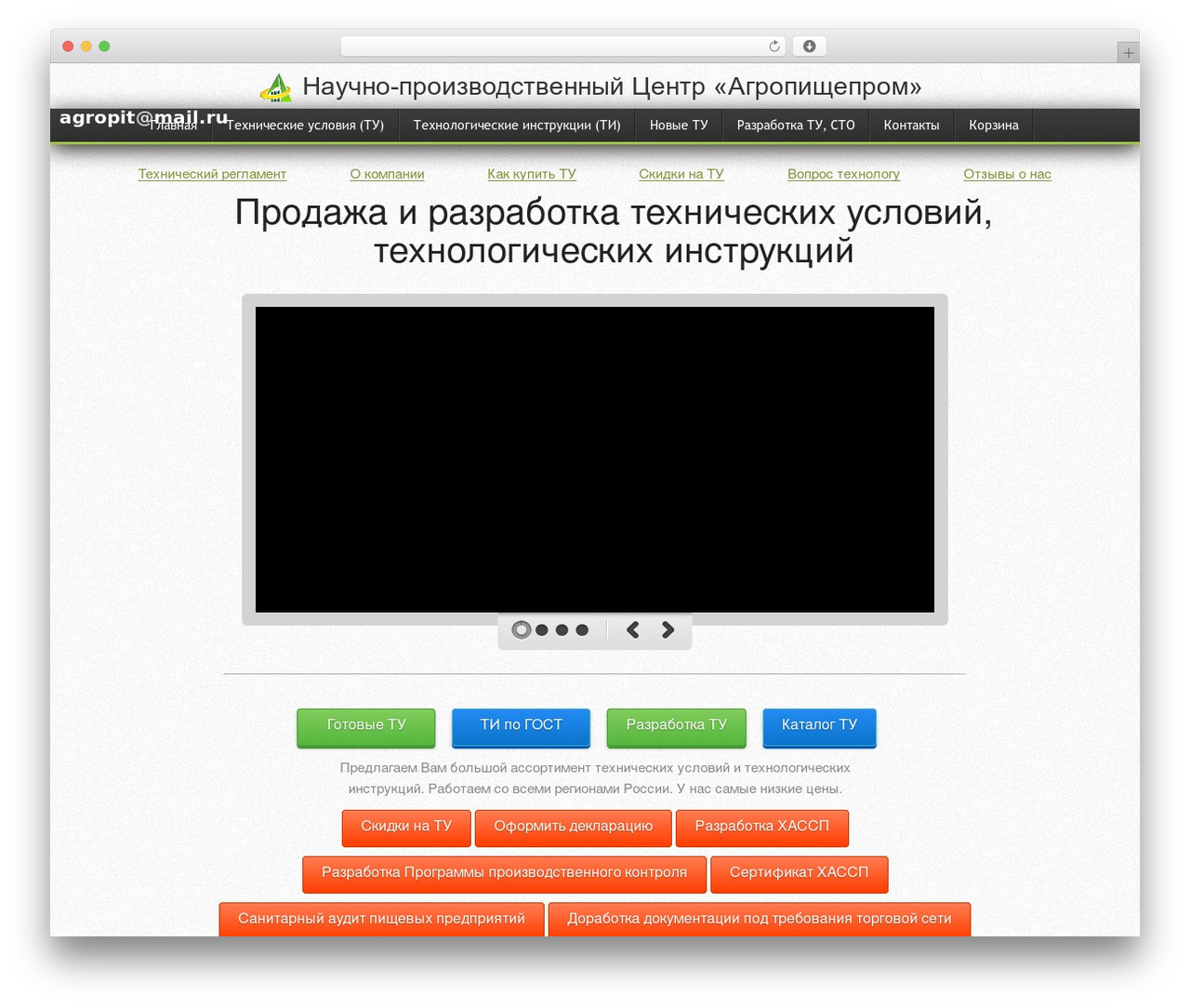Select the fourth slide dot

coord(582,630)
